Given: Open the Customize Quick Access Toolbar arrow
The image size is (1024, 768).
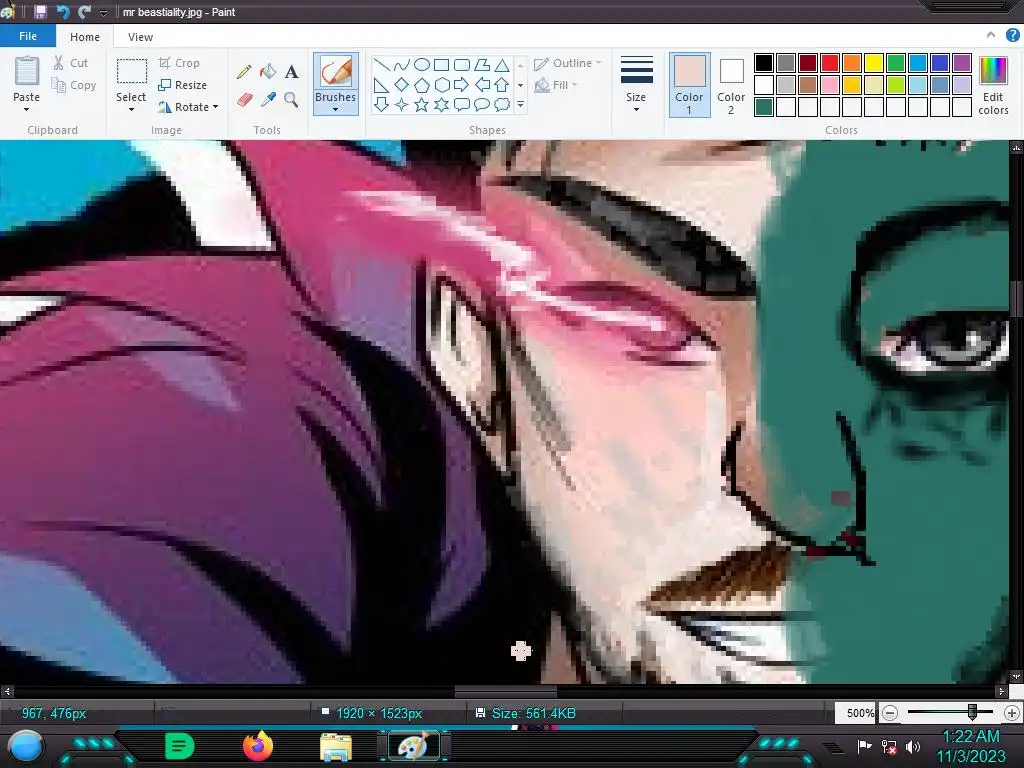Looking at the screenshot, I should tap(103, 12).
